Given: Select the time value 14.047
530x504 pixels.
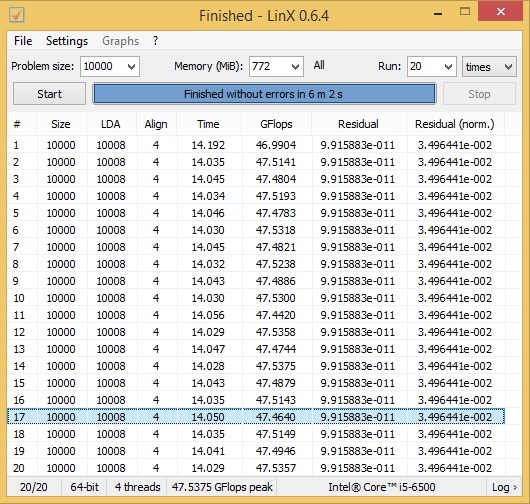Looking at the screenshot, I should tap(208, 349).
